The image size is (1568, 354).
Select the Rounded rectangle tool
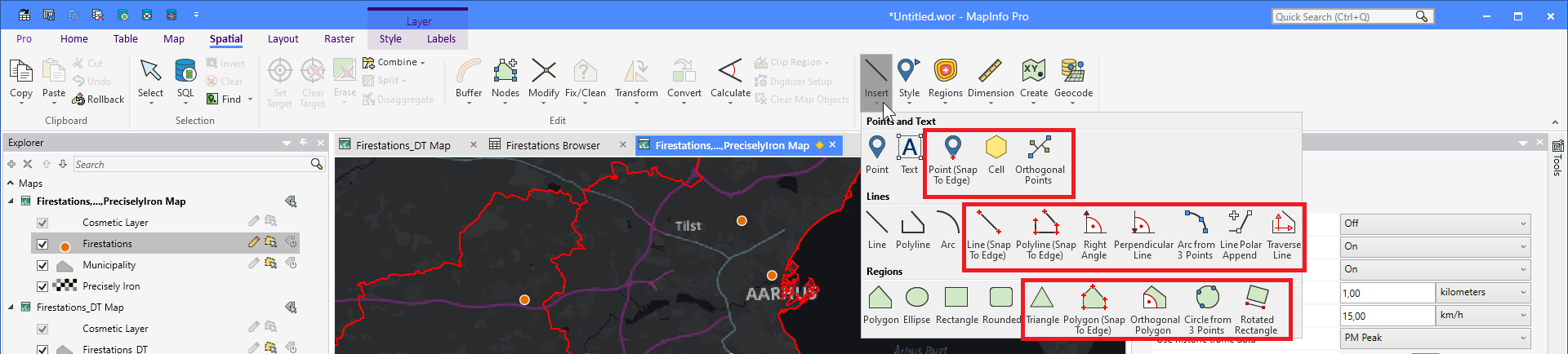(x=1001, y=305)
